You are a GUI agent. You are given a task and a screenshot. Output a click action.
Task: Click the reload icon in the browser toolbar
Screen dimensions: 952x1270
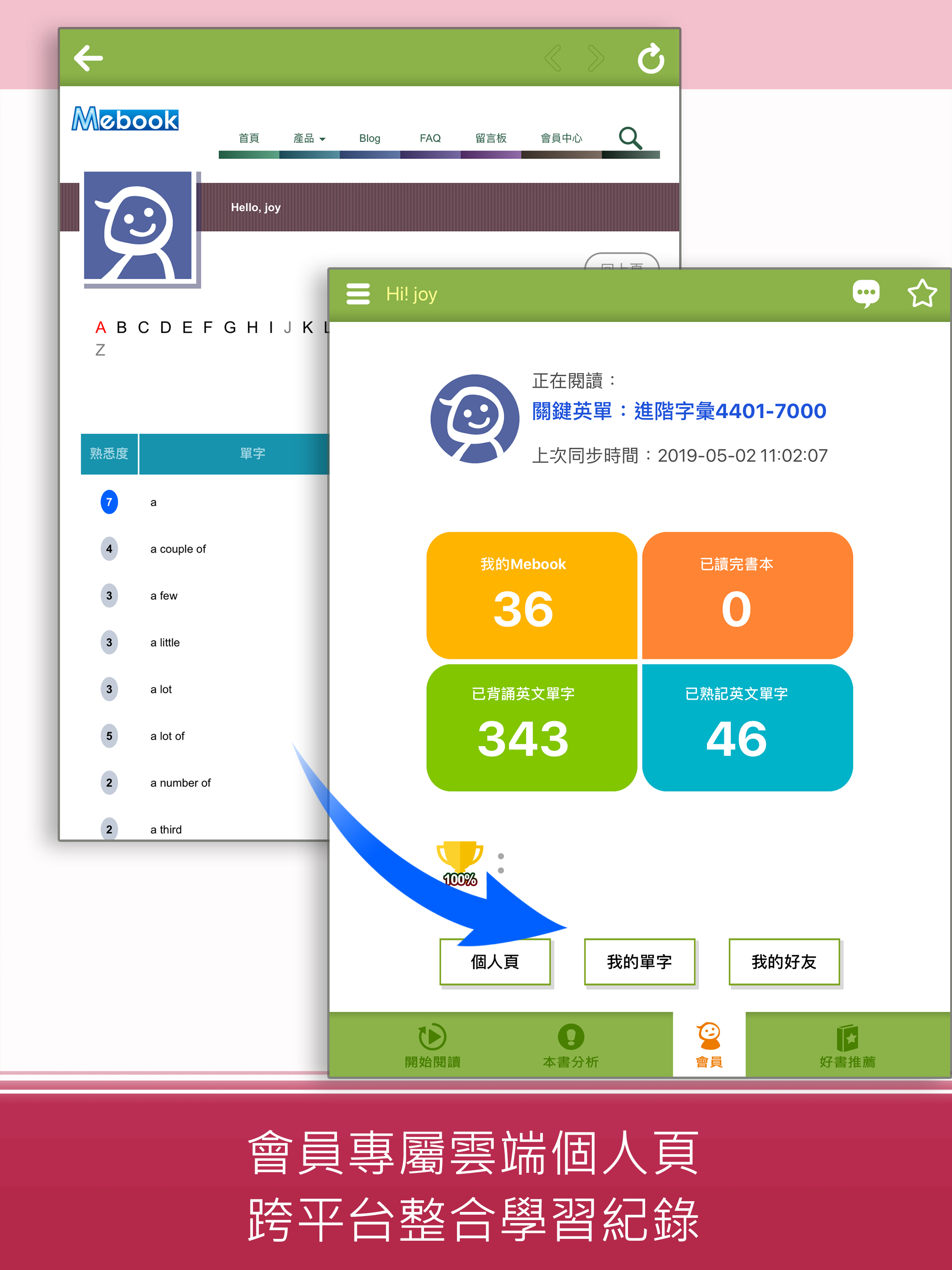point(651,58)
